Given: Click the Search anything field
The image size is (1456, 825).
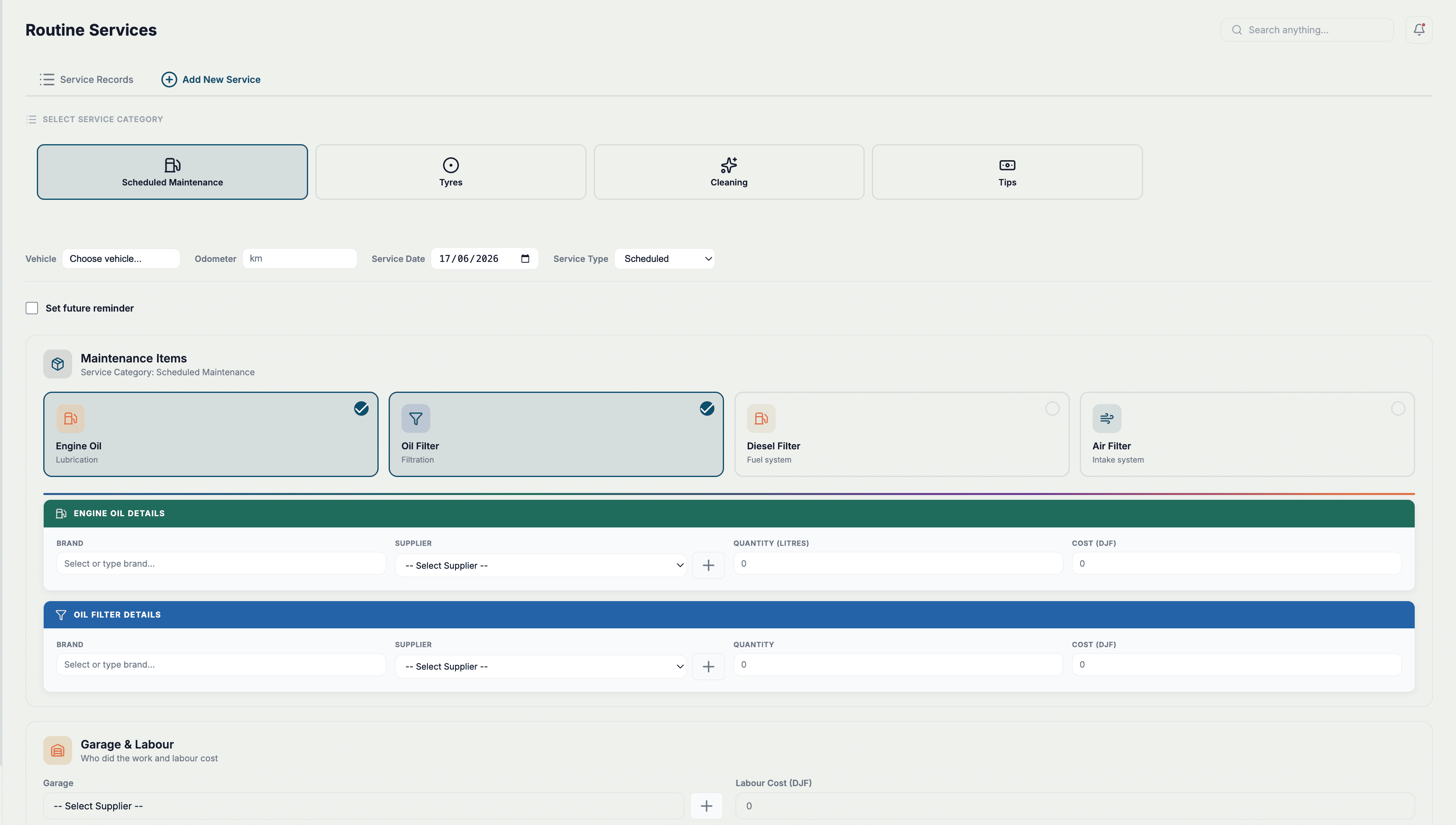Looking at the screenshot, I should [x=1307, y=30].
